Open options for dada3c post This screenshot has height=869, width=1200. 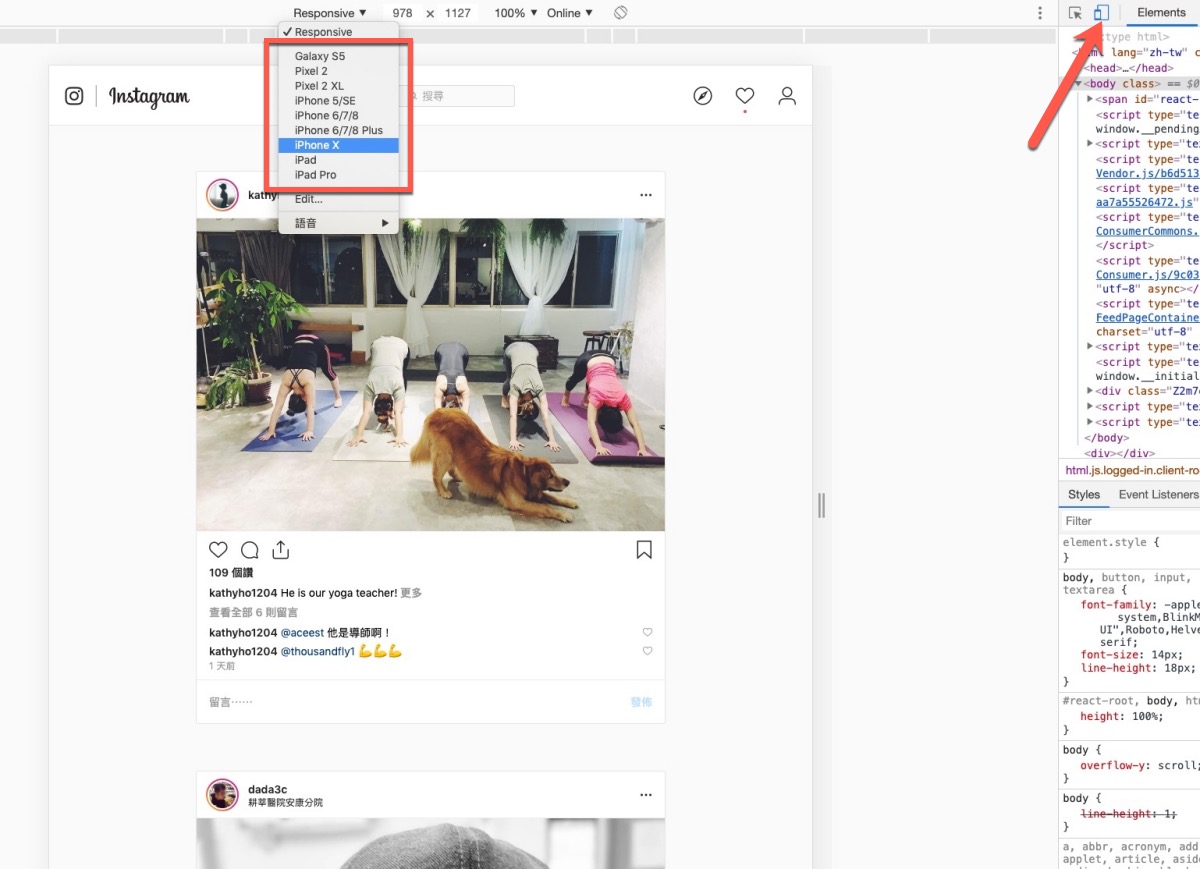pos(645,796)
